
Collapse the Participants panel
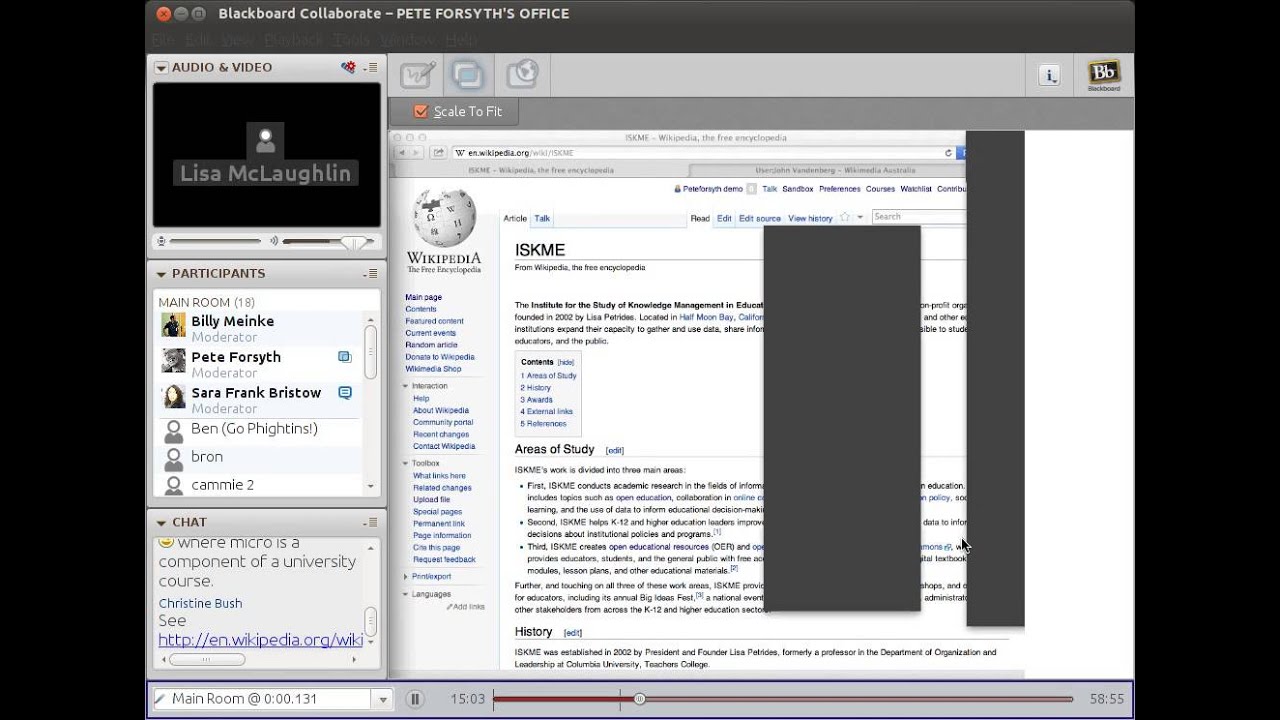click(161, 273)
